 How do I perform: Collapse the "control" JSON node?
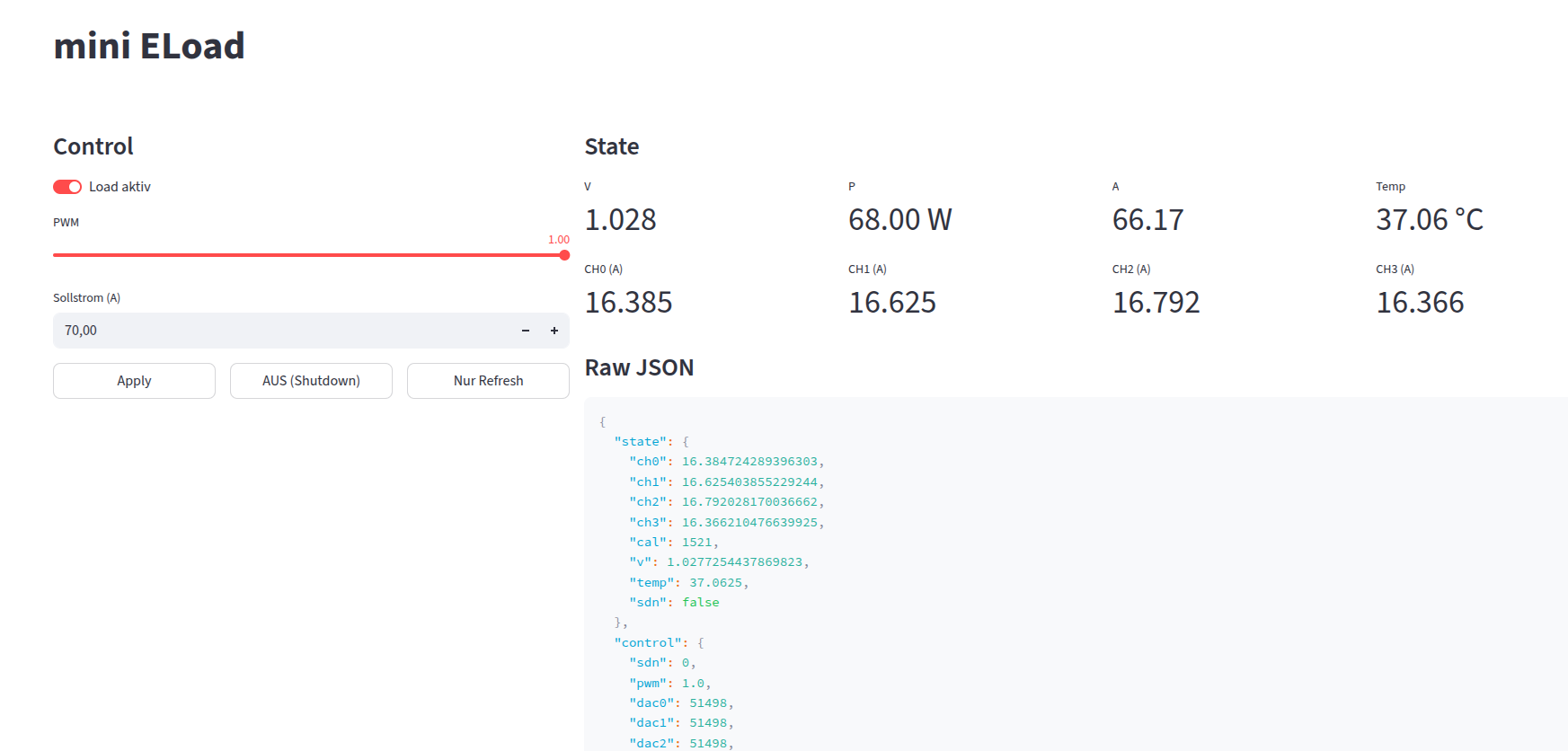(700, 643)
